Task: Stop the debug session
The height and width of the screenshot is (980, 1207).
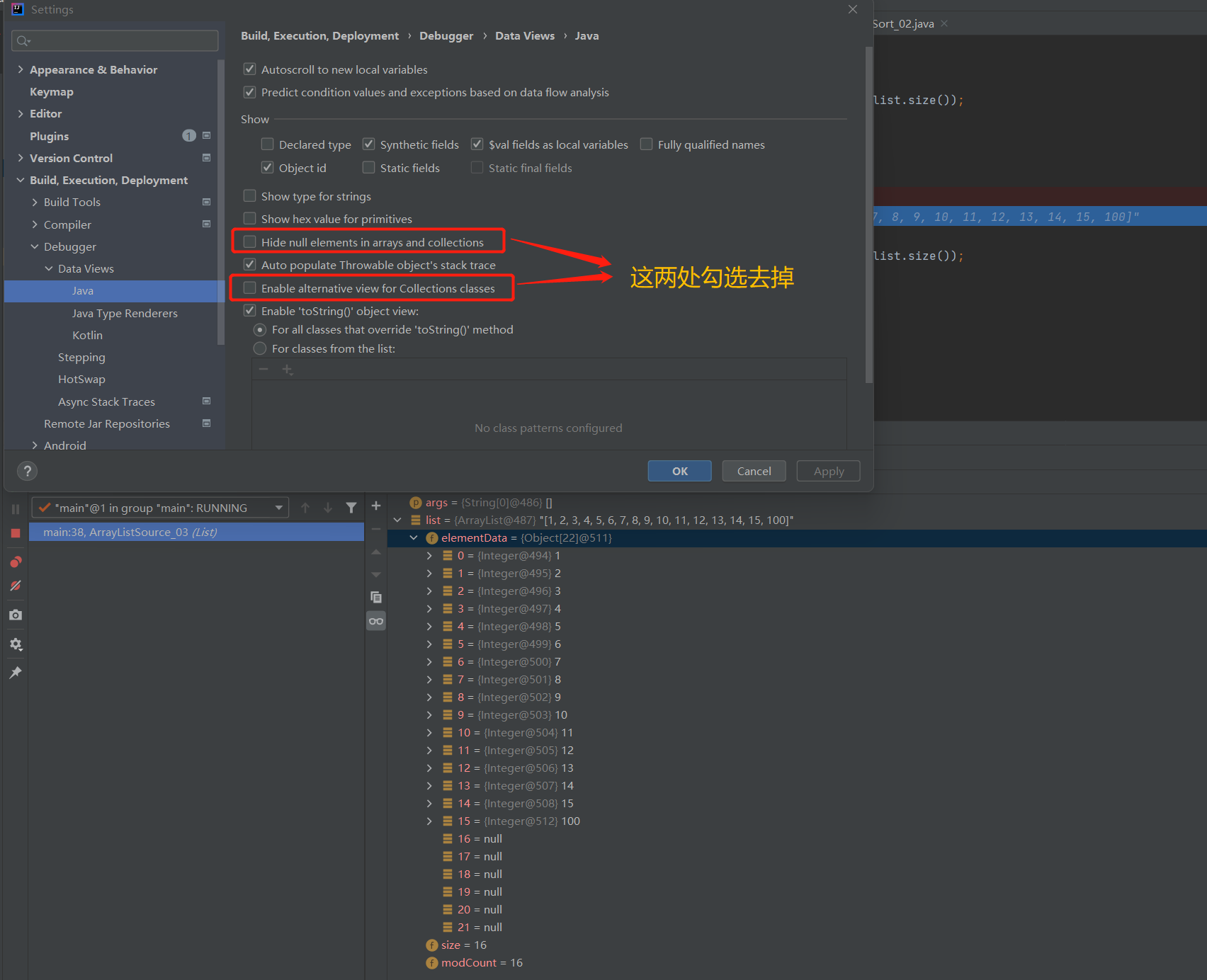Action: tap(15, 533)
